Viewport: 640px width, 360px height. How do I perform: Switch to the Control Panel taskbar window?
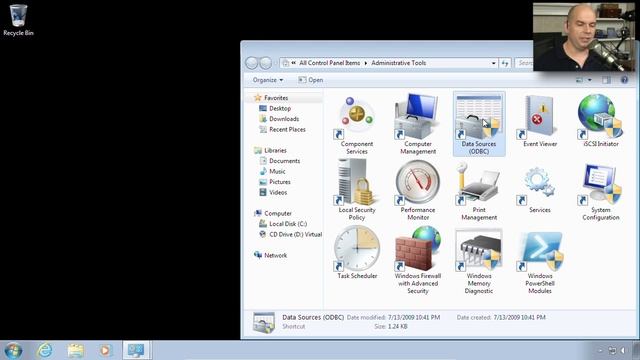136,351
